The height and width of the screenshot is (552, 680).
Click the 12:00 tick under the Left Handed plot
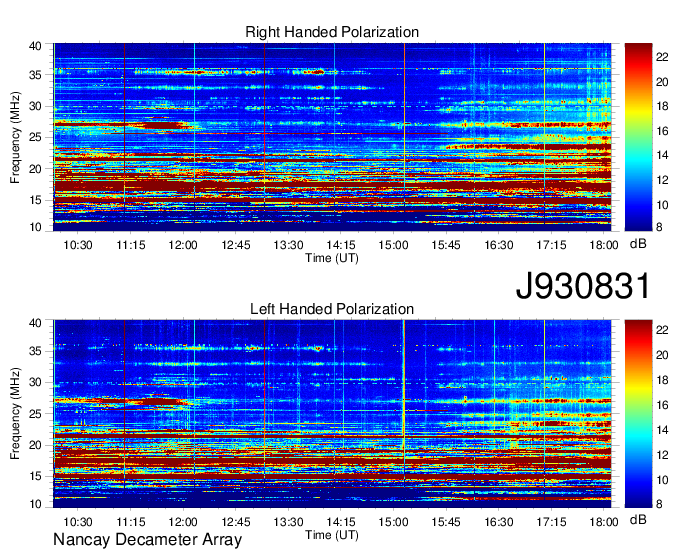pyautogui.click(x=183, y=522)
